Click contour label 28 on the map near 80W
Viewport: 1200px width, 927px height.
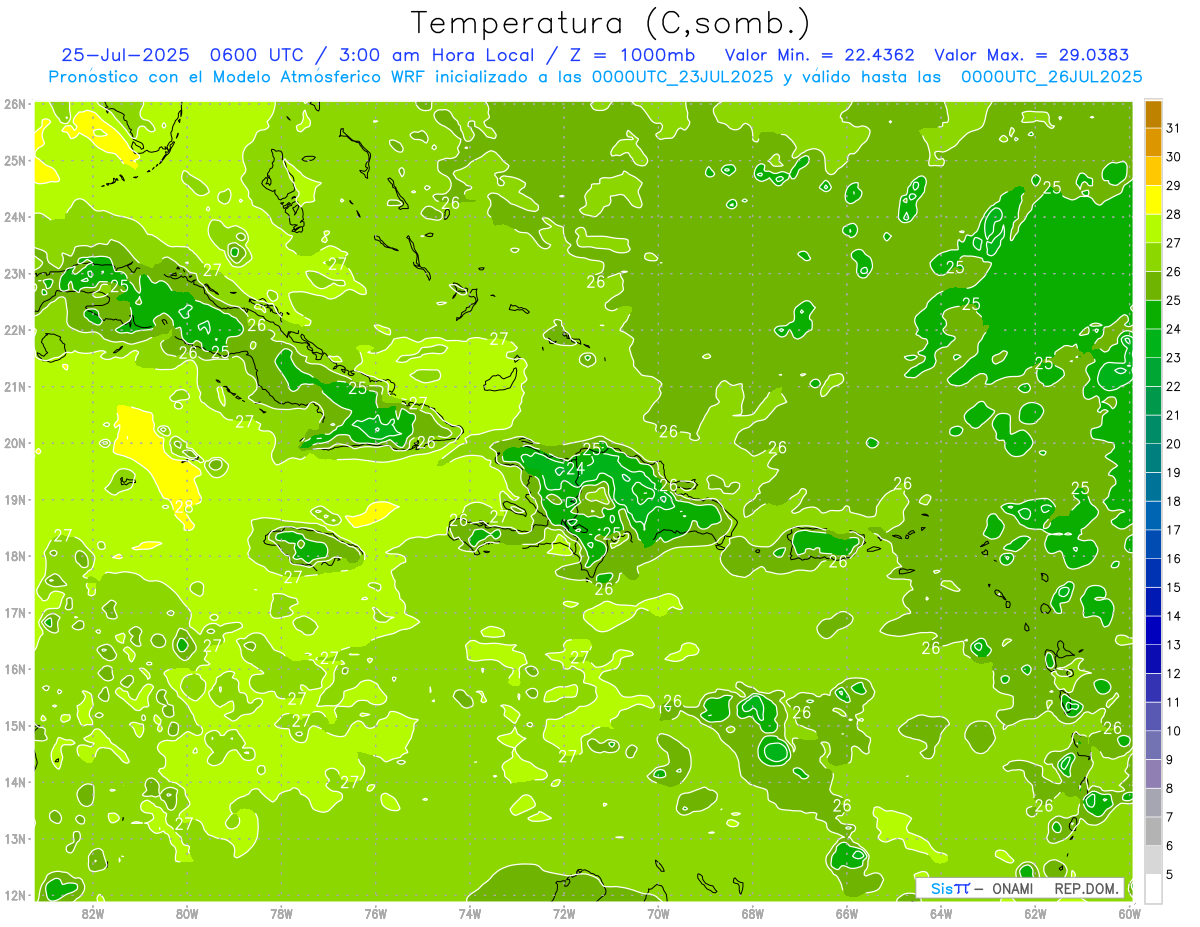[x=184, y=507]
